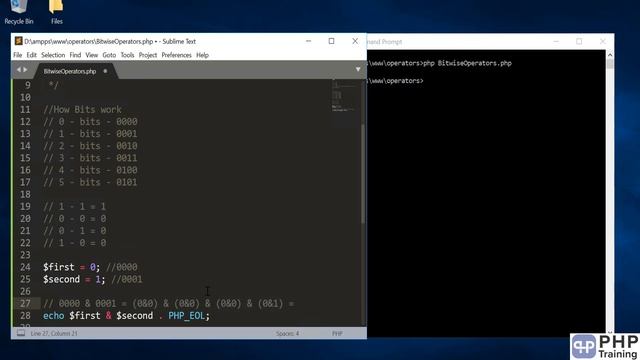This screenshot has width=640, height=360.
Task: Open the Files folder on desktop
Action: (56, 11)
